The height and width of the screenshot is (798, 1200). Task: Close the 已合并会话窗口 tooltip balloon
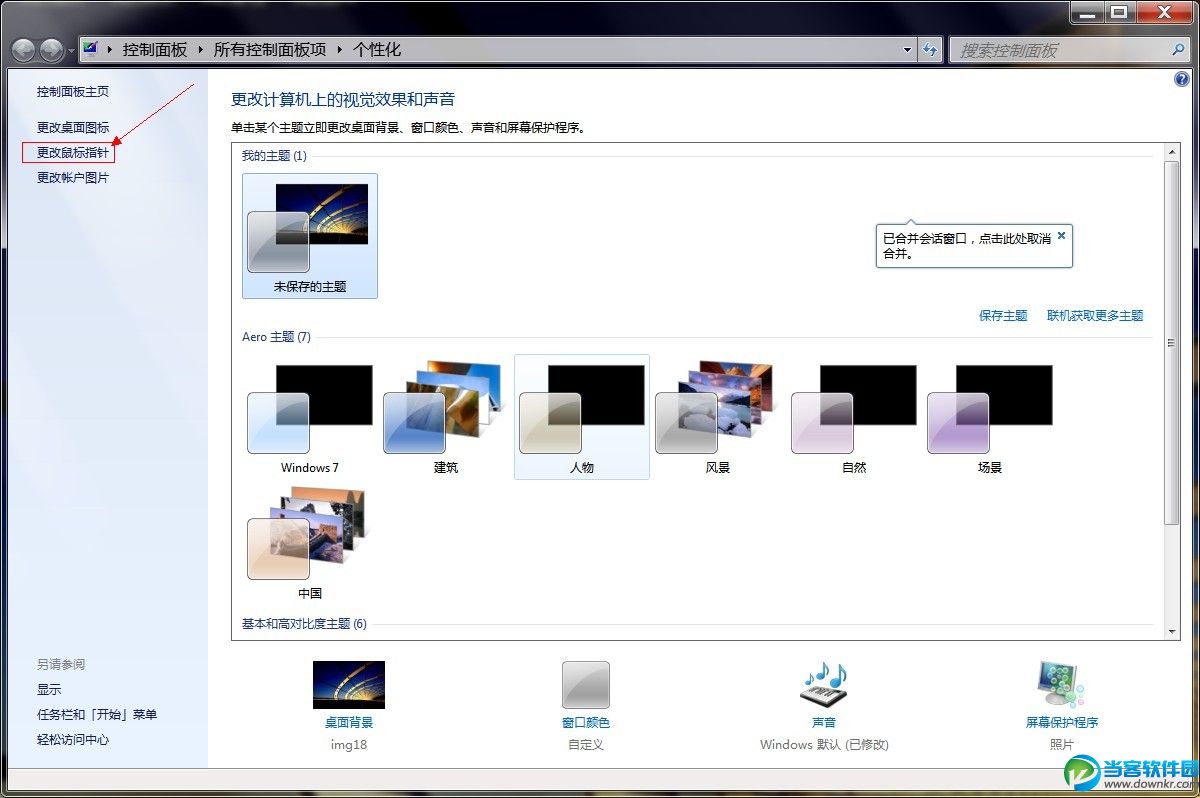pyautogui.click(x=1061, y=236)
